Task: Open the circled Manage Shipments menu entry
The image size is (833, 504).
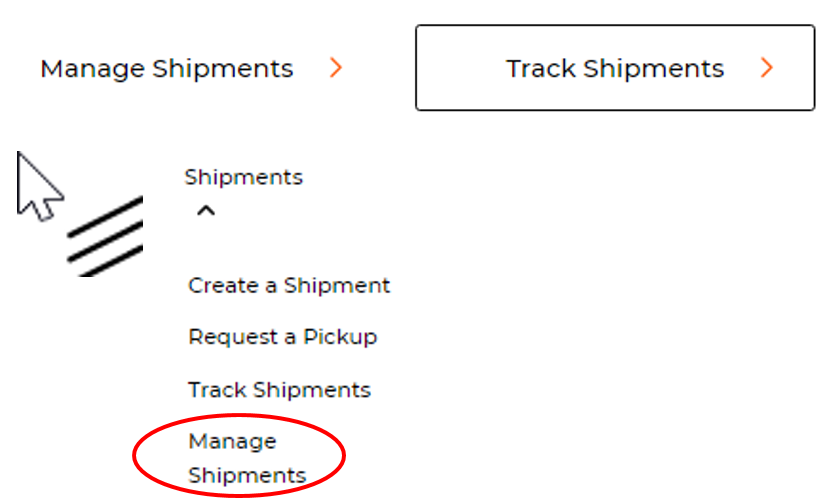Action: point(246,457)
